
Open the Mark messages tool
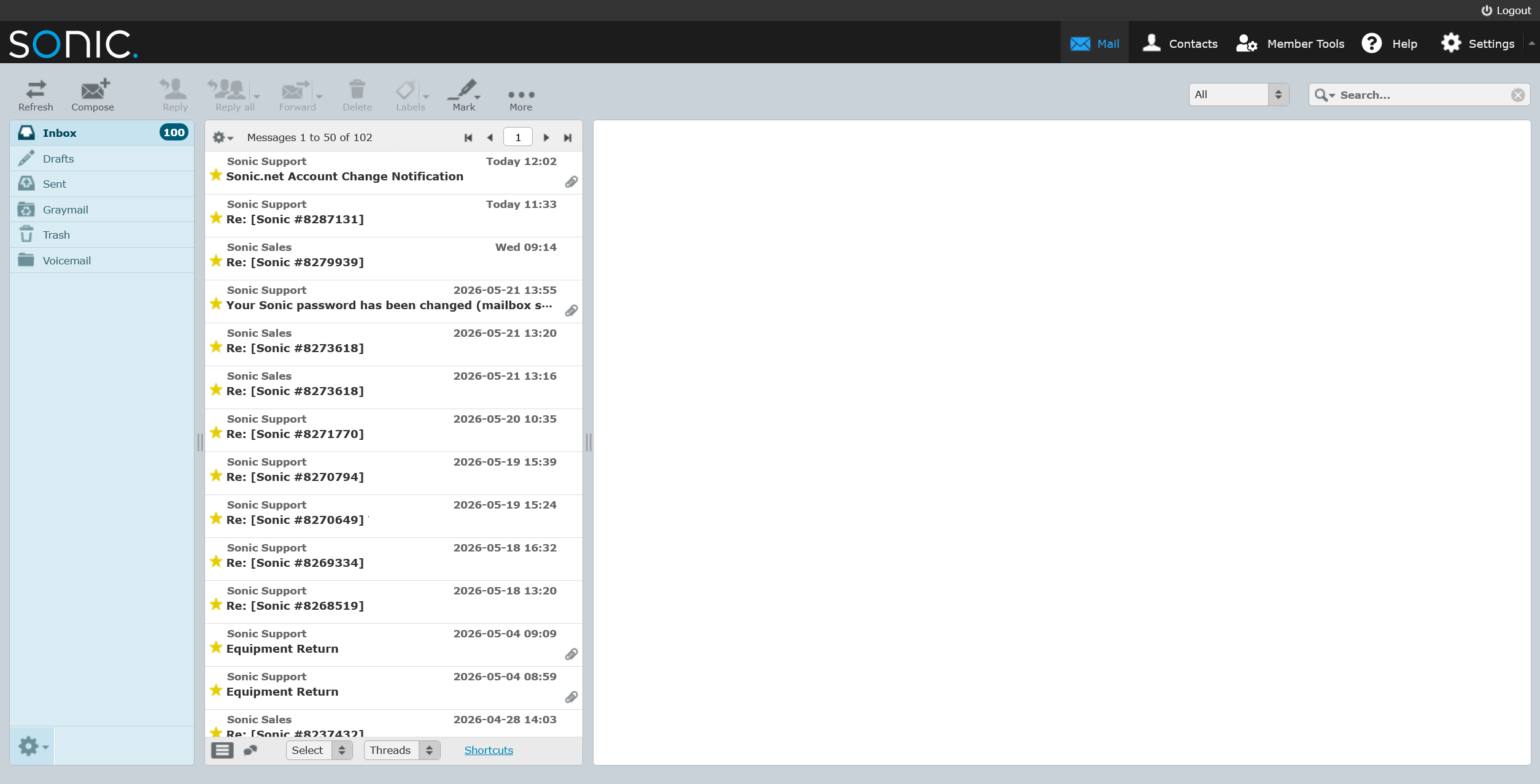coord(463,95)
